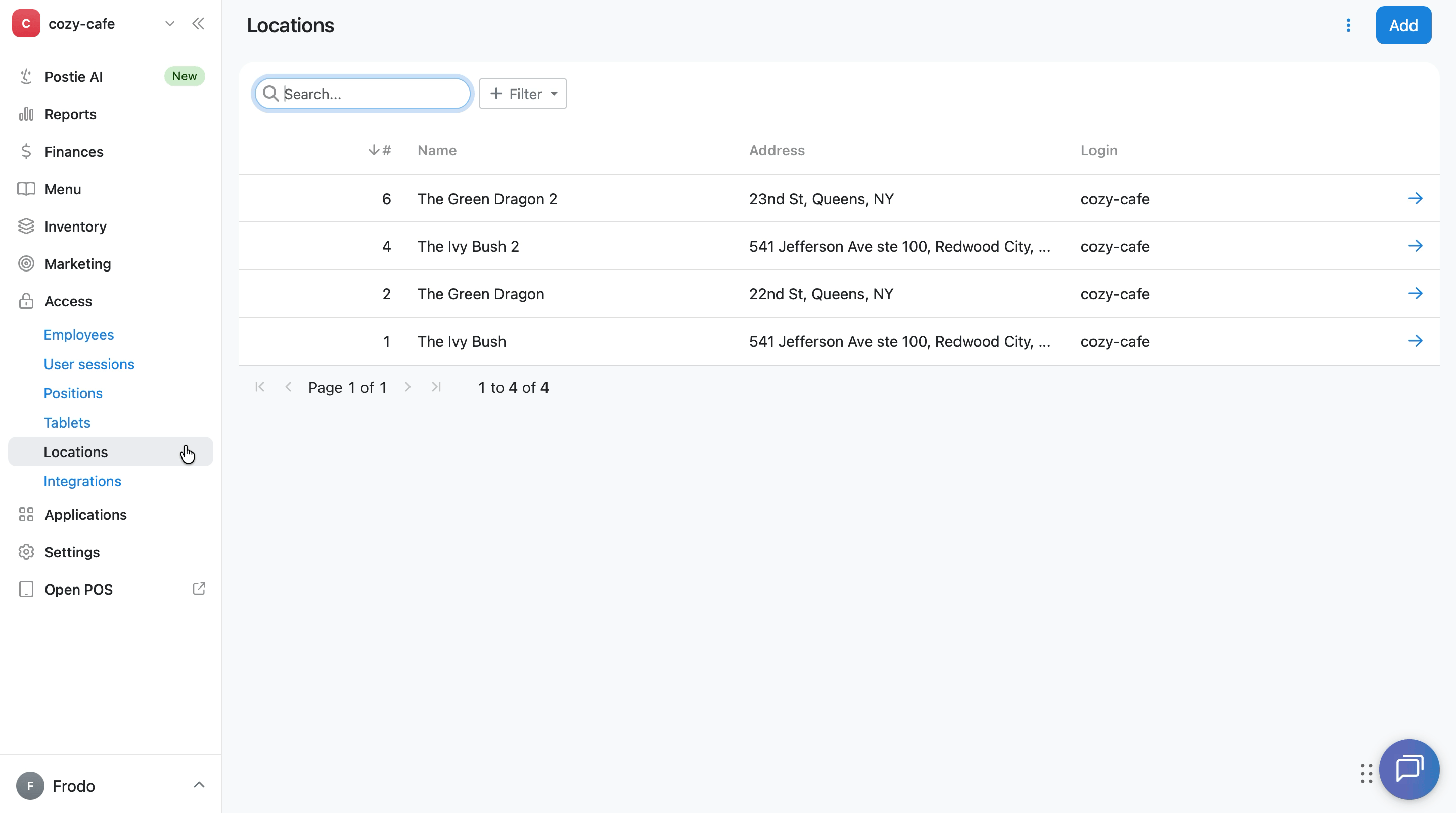Go to Positions page
The width and height of the screenshot is (1456, 813).
tap(73, 393)
